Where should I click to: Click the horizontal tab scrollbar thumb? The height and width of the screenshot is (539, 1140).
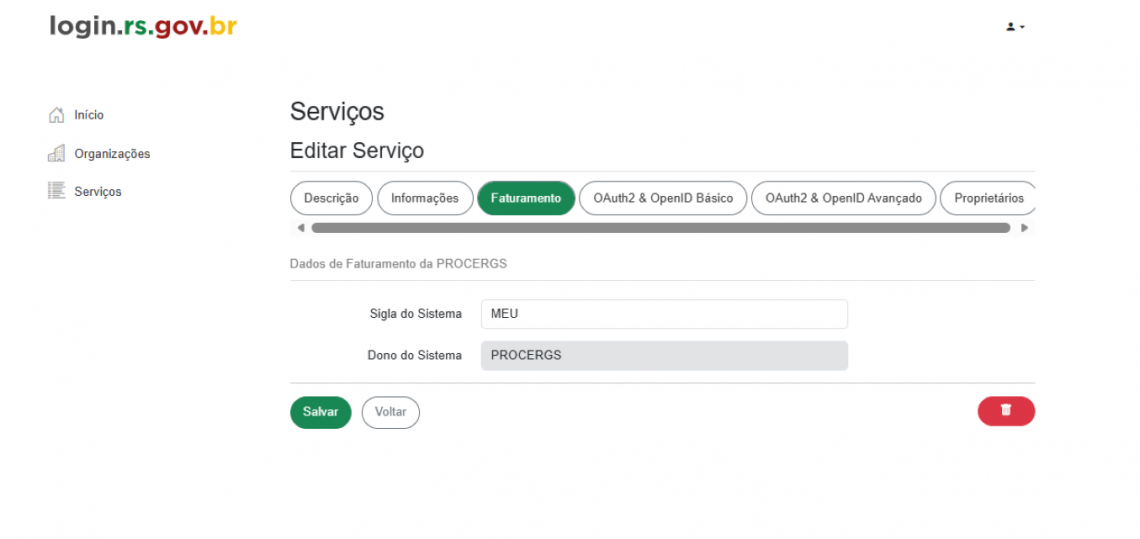(x=661, y=228)
